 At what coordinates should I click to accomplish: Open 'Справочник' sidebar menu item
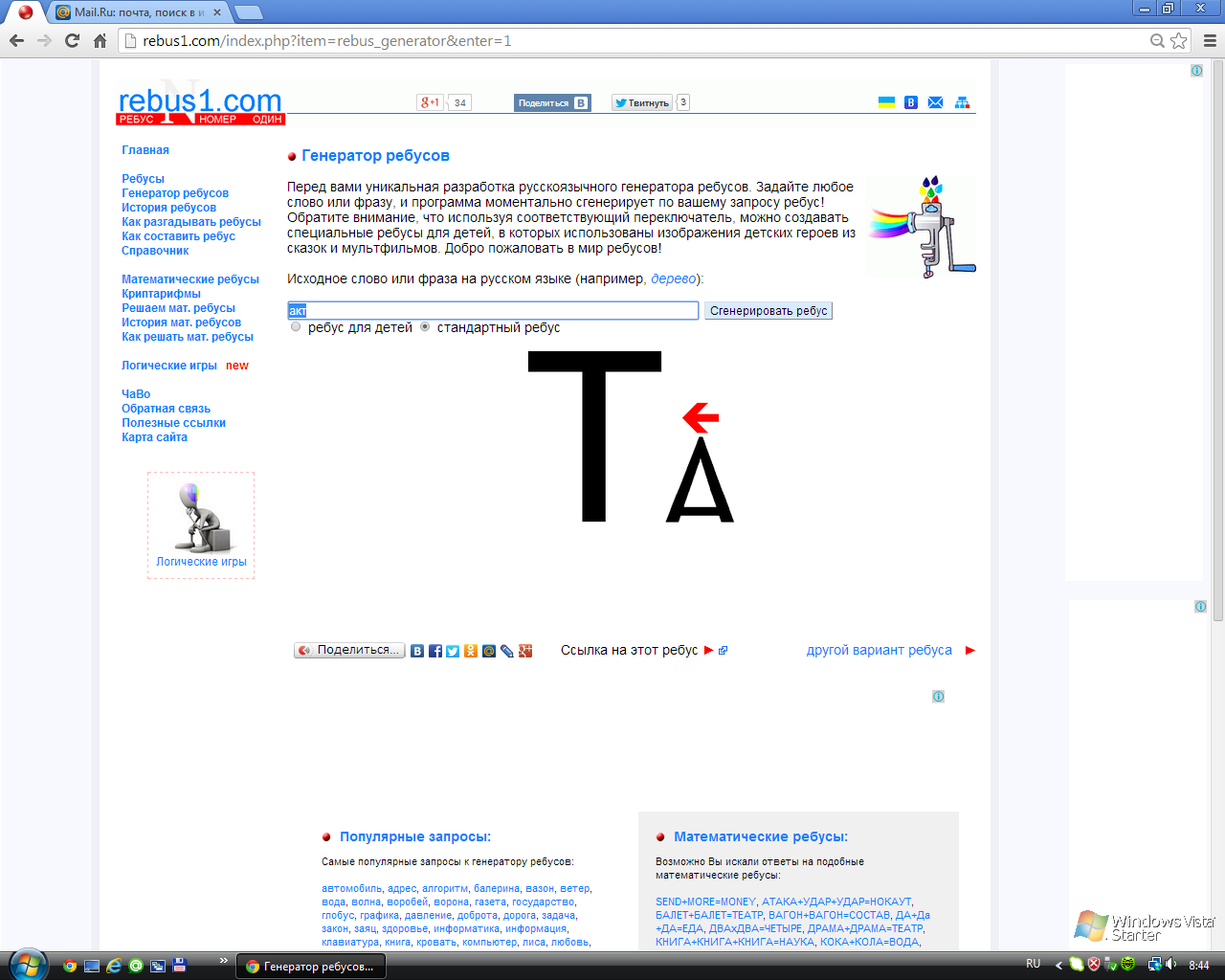pos(155,251)
